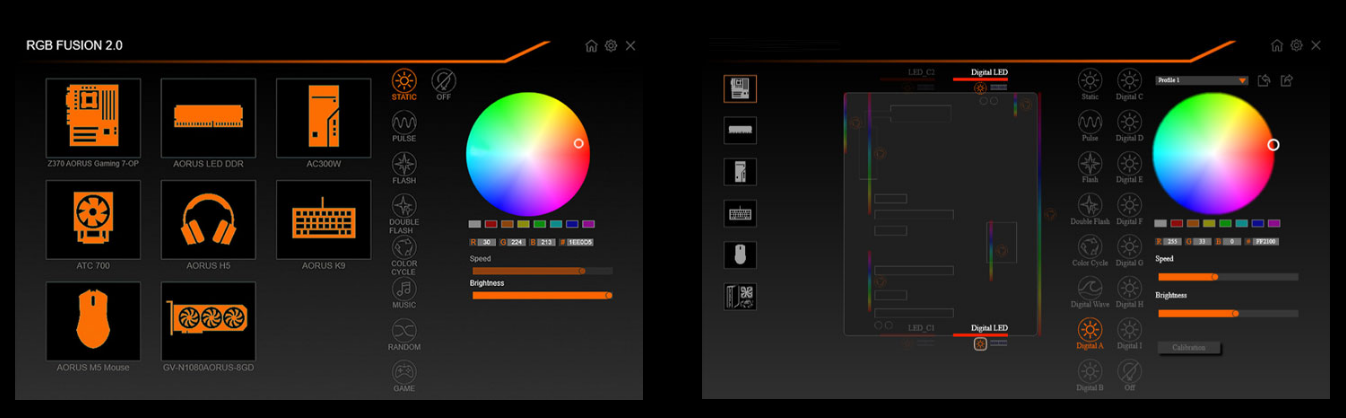This screenshot has height=418, width=1346.
Task: Select Static effect in right window
Action: [1090, 85]
